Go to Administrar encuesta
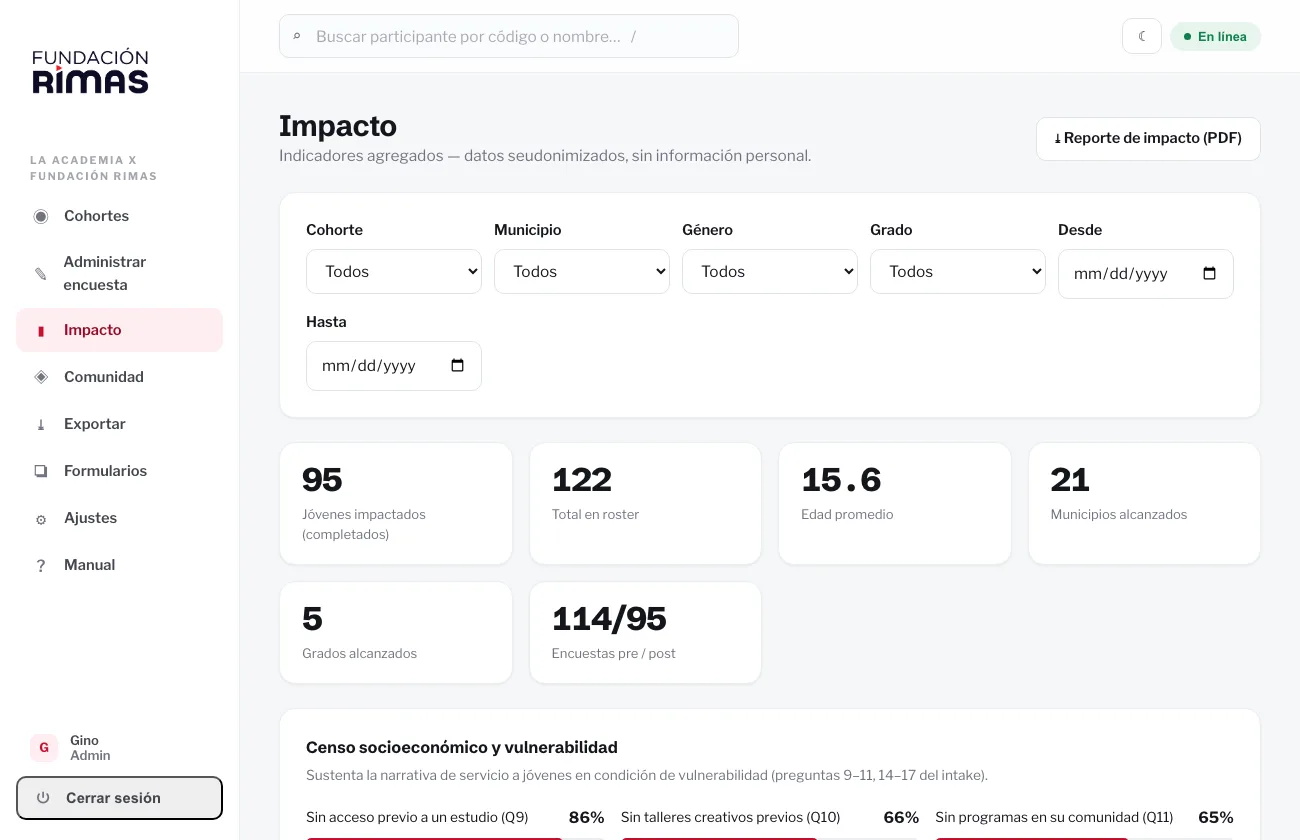Screen dimensions: 1300x840 pos(119,273)
